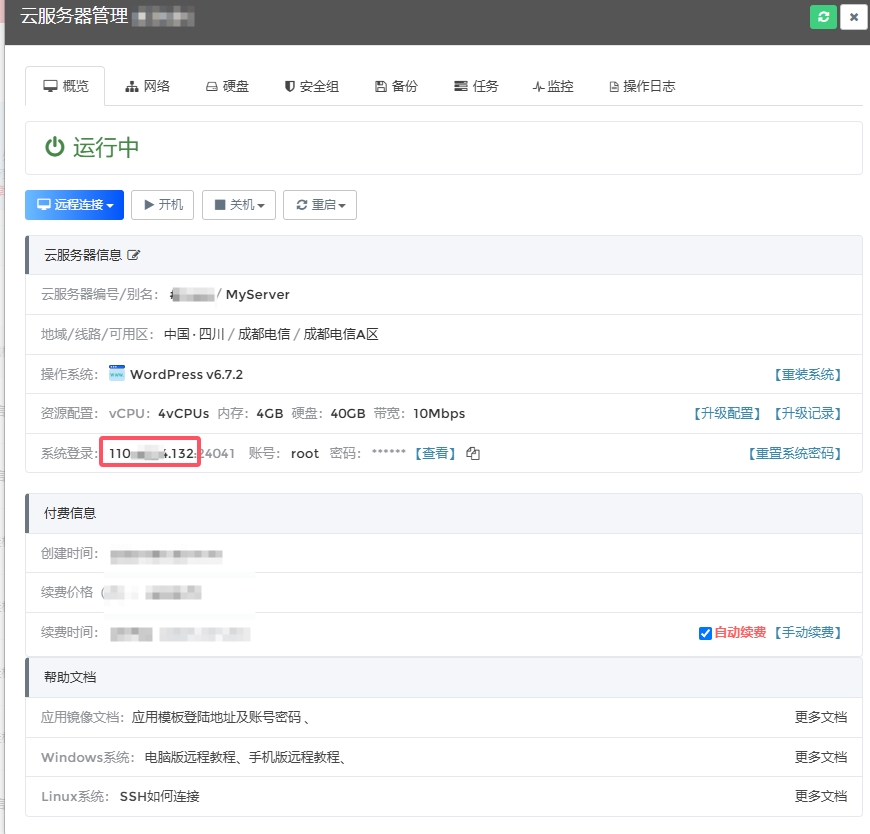The image size is (870, 834).
Task: Close the server management dialog
Action: [x=853, y=17]
